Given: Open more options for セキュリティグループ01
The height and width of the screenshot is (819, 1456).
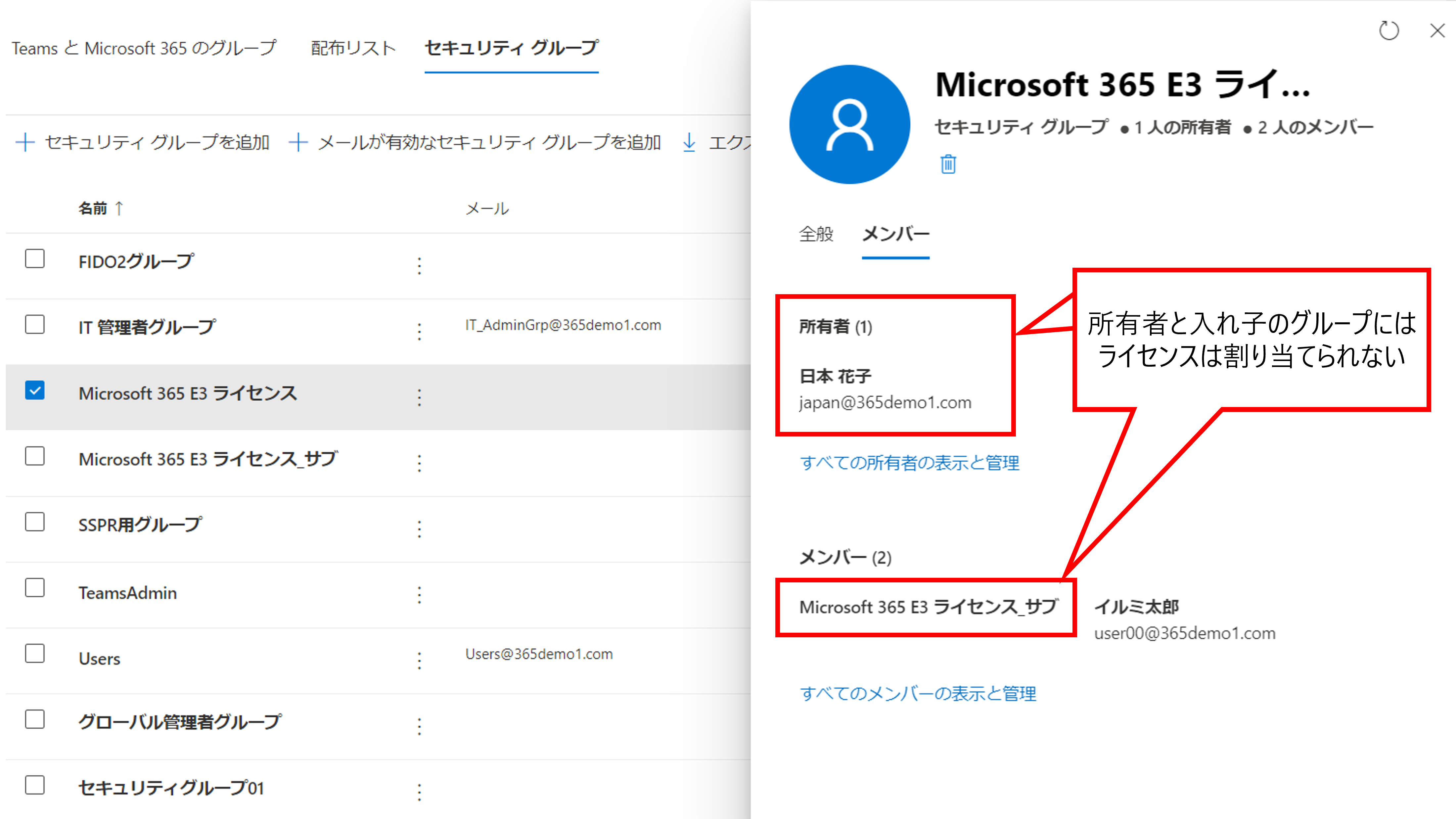Looking at the screenshot, I should point(419,792).
